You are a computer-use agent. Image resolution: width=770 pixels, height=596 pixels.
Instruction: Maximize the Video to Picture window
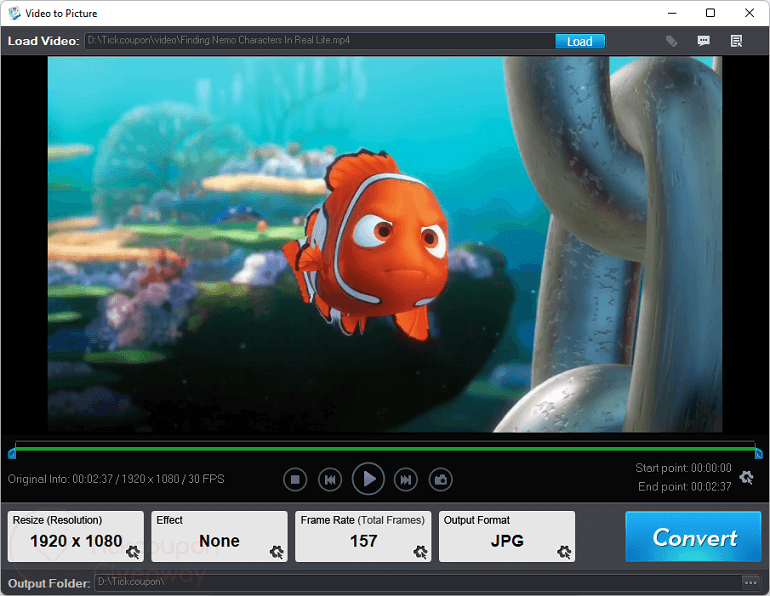tap(710, 13)
